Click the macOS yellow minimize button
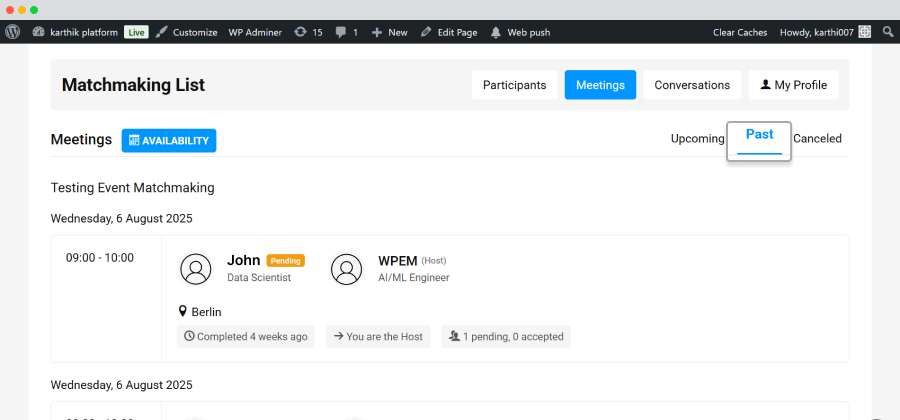This screenshot has height=420, width=900. click(22, 10)
